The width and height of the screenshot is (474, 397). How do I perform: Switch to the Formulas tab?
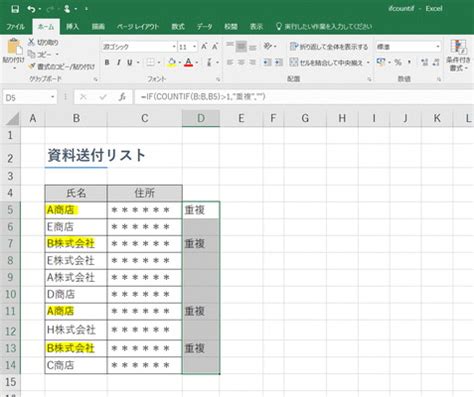point(178,27)
